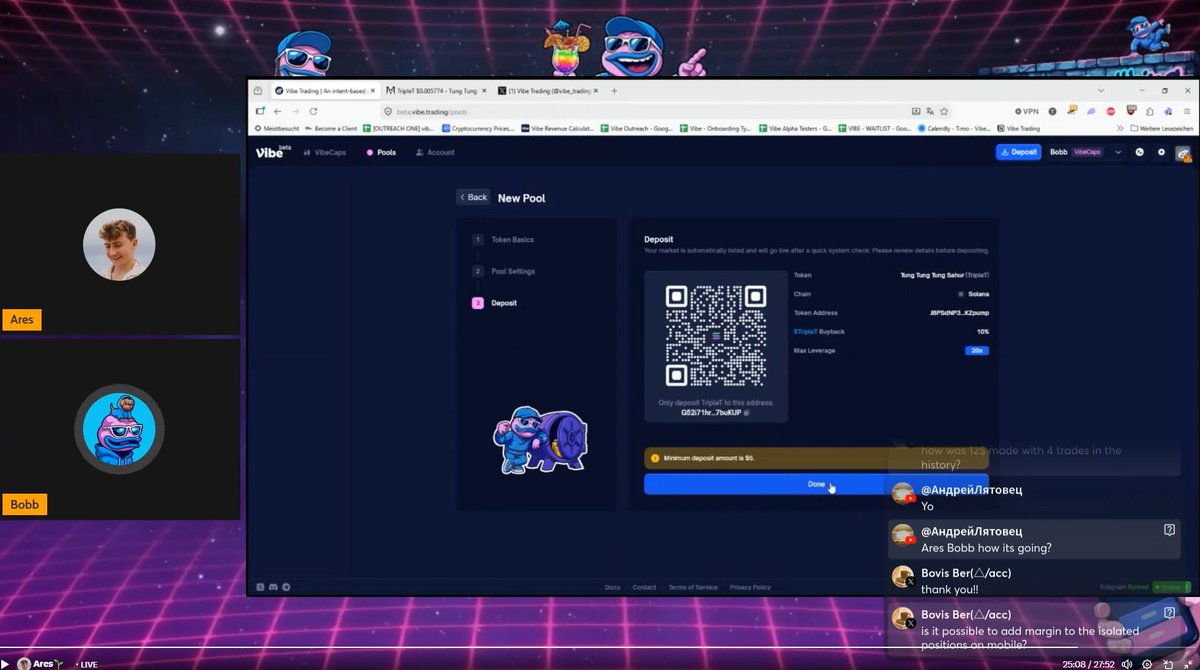The image size is (1200, 670).
Task: Click the browser forward arrow
Action: point(294,111)
